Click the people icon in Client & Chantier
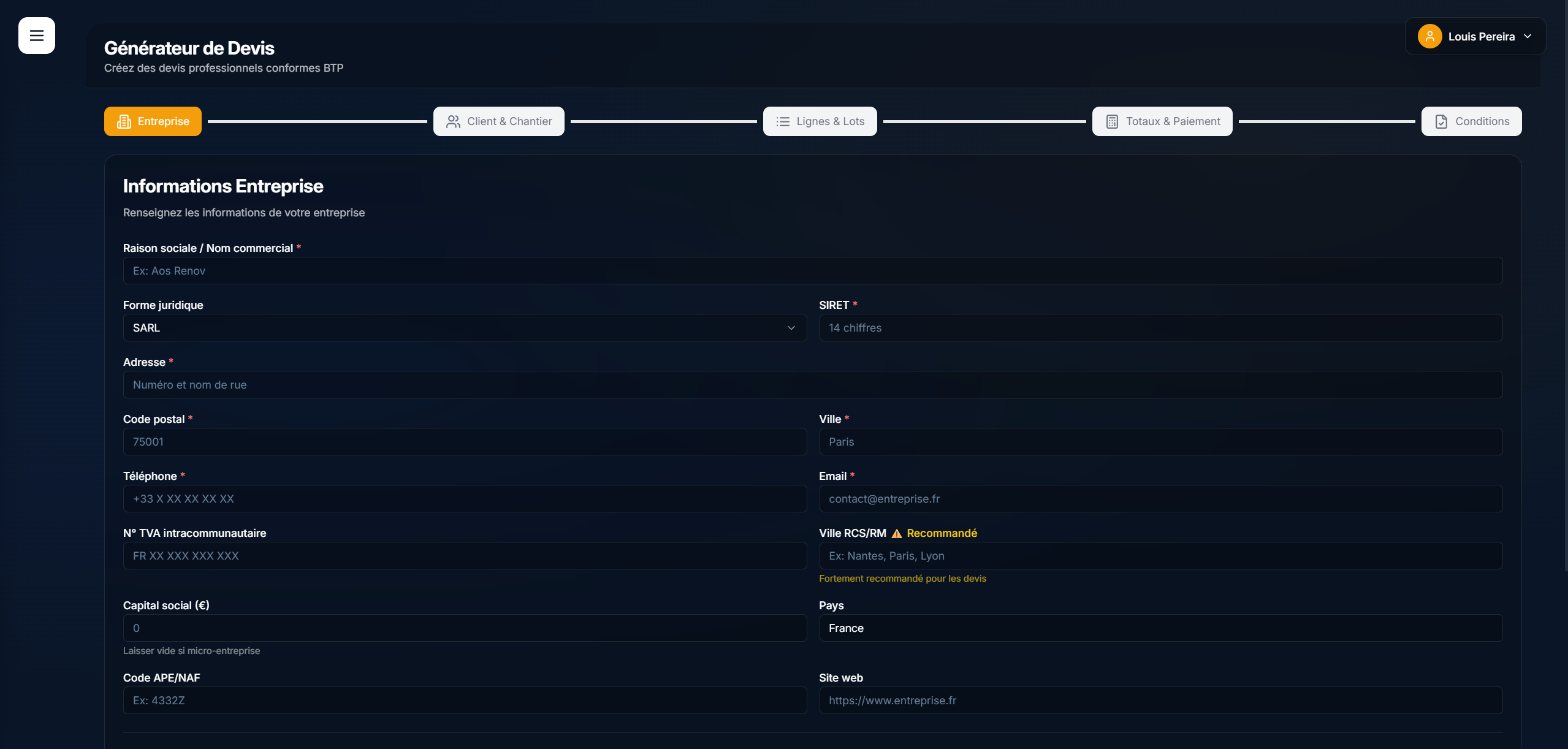Viewport: 1568px width, 749px height. [x=453, y=121]
